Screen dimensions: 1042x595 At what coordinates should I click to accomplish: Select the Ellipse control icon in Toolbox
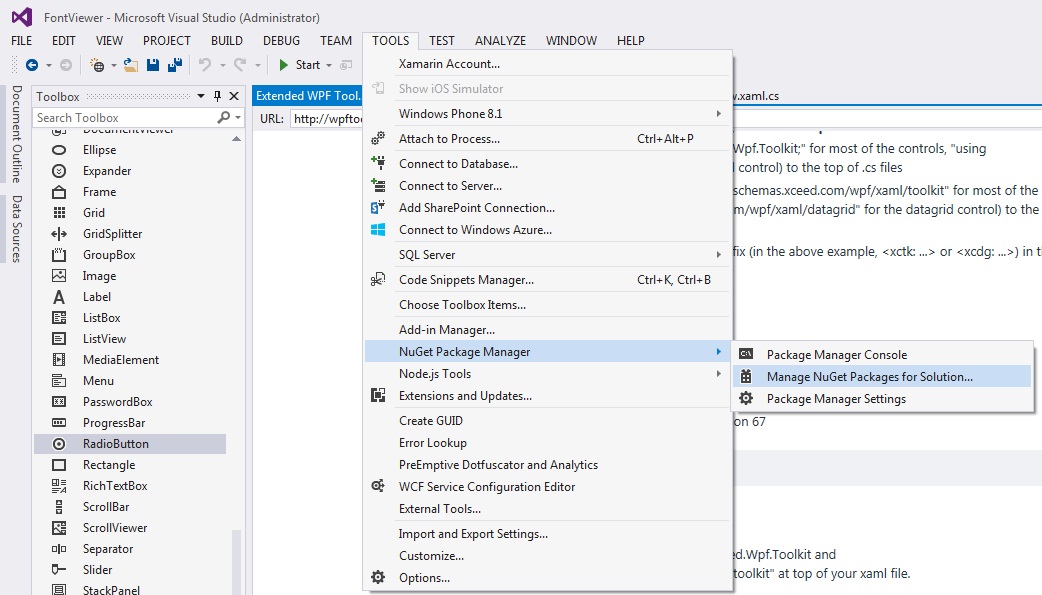coord(59,150)
